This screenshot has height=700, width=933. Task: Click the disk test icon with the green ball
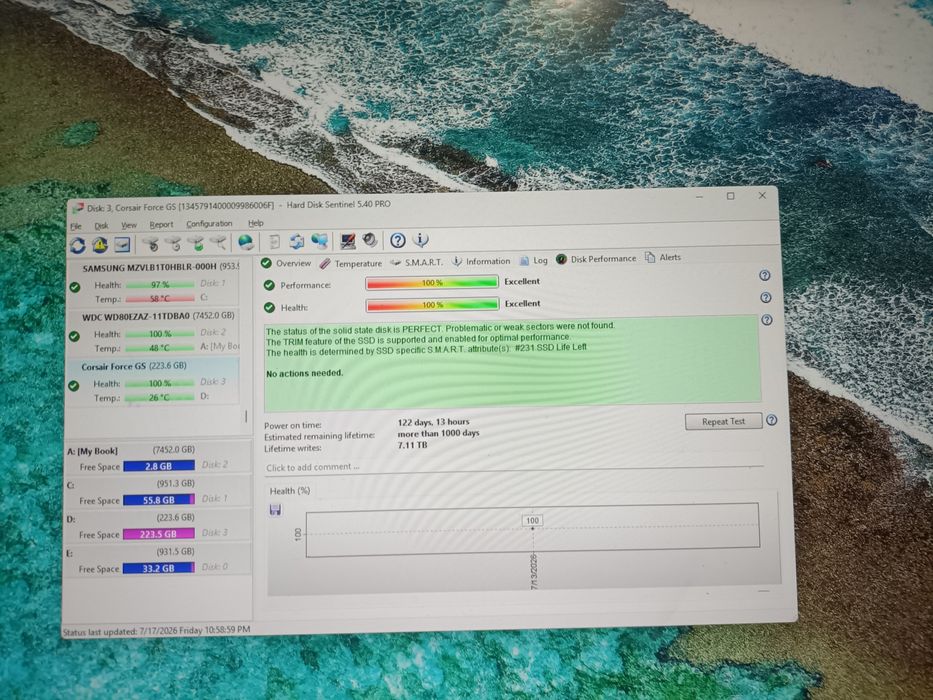pos(196,243)
